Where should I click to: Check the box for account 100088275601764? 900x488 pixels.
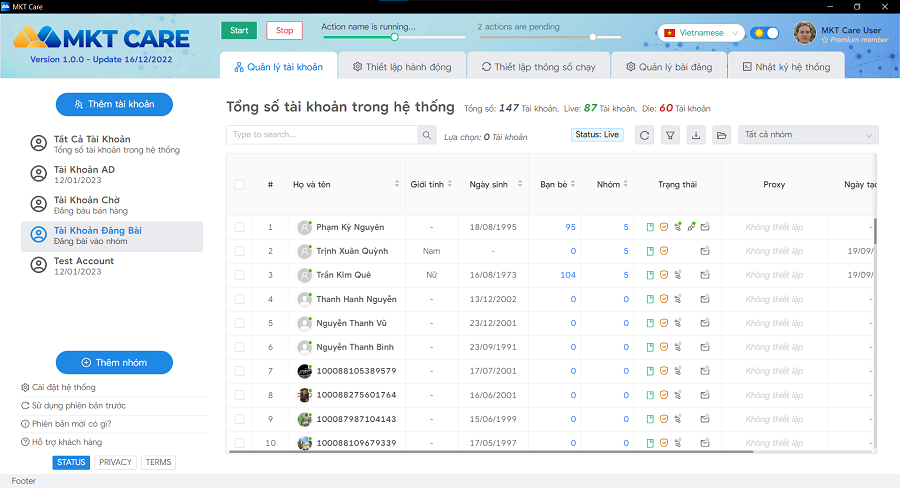(x=239, y=395)
